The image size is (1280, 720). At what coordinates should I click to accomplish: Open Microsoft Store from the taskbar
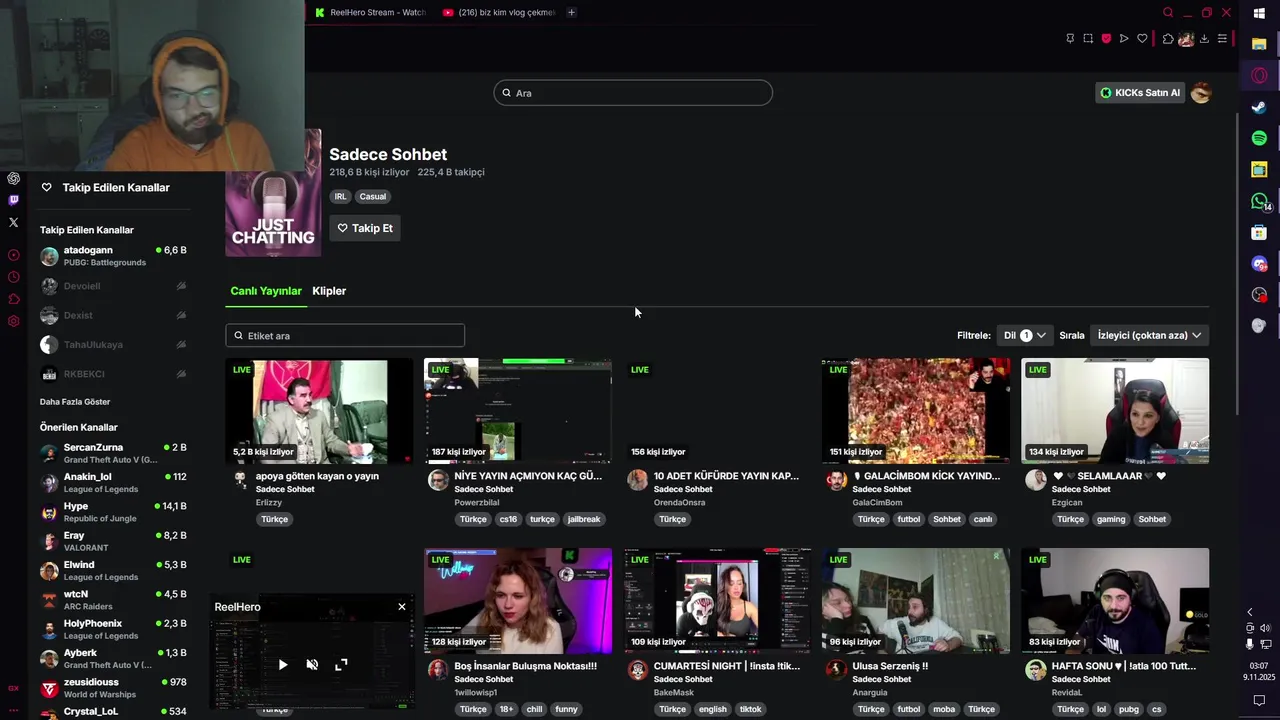[x=1259, y=232]
